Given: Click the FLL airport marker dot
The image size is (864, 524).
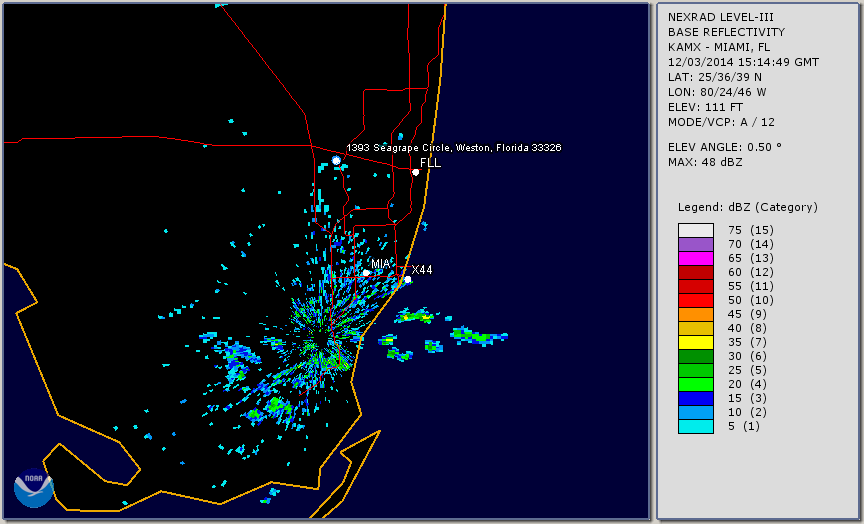Looking at the screenshot, I should (x=415, y=172).
